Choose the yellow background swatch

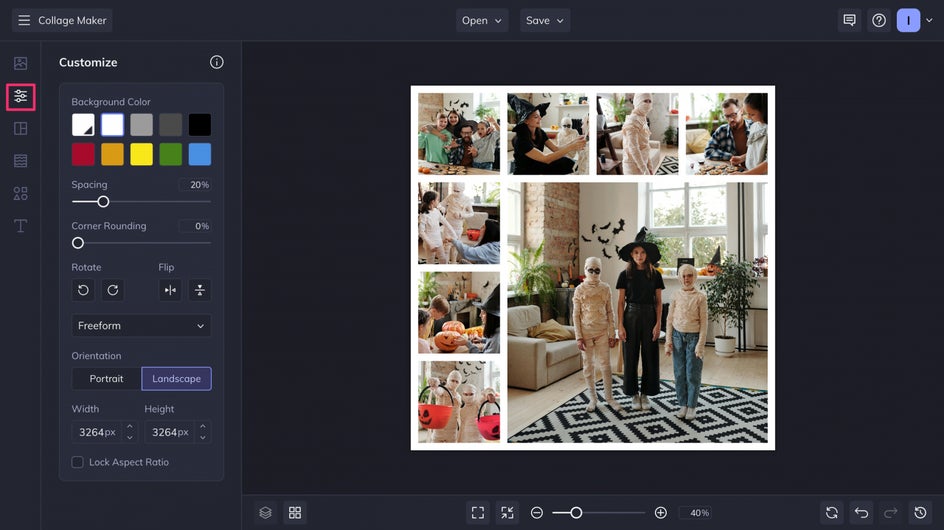[141, 154]
